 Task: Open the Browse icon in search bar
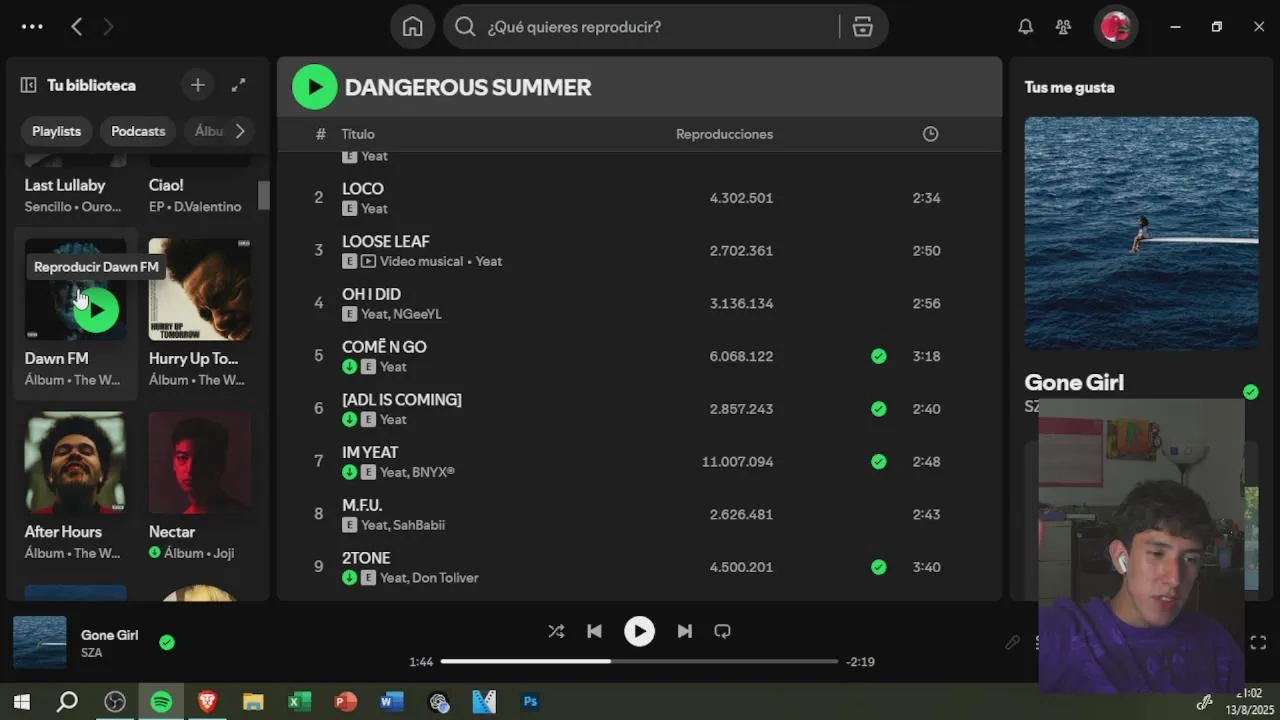[x=863, y=27]
